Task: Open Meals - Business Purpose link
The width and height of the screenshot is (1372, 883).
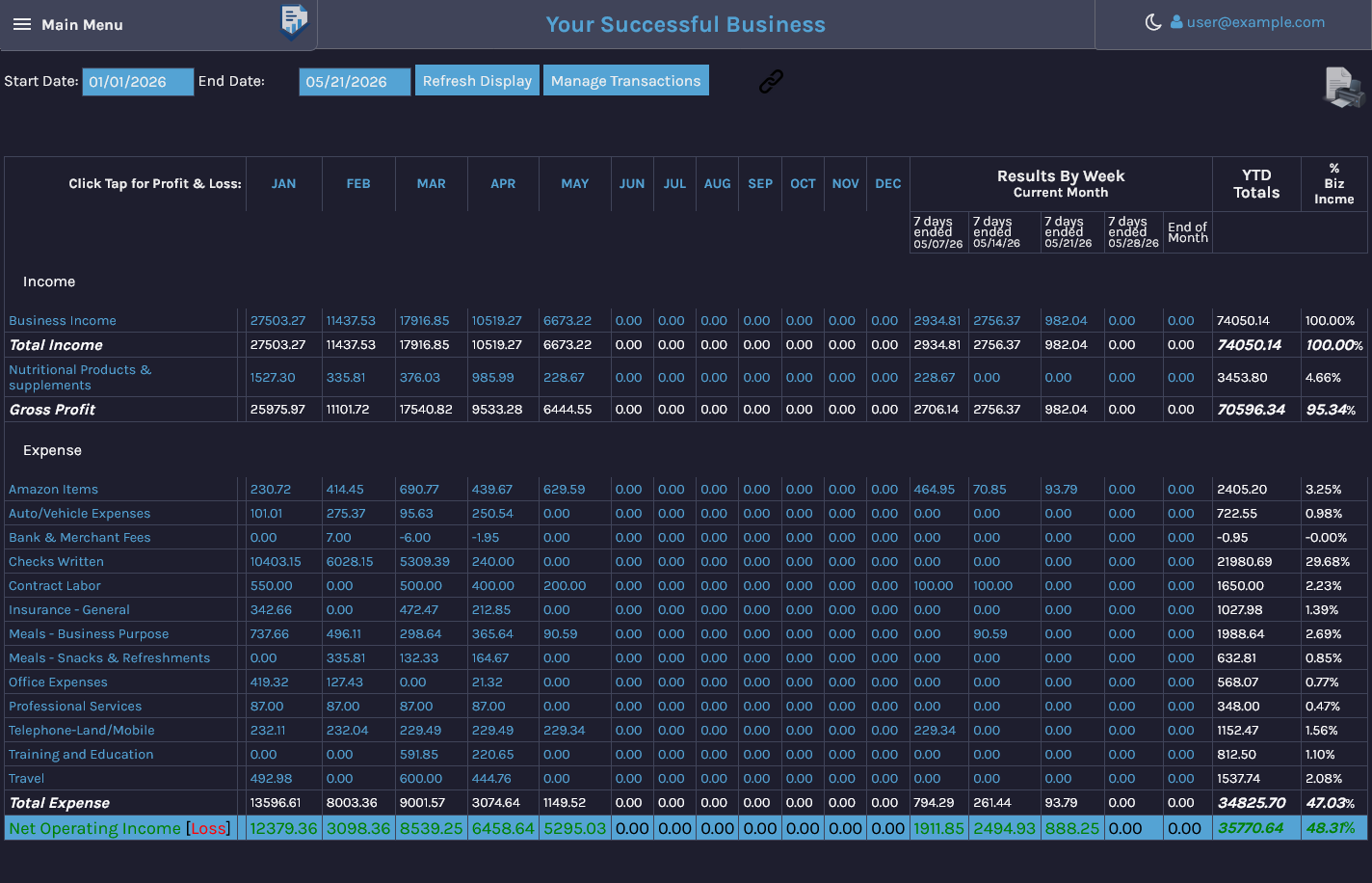Action: [89, 634]
